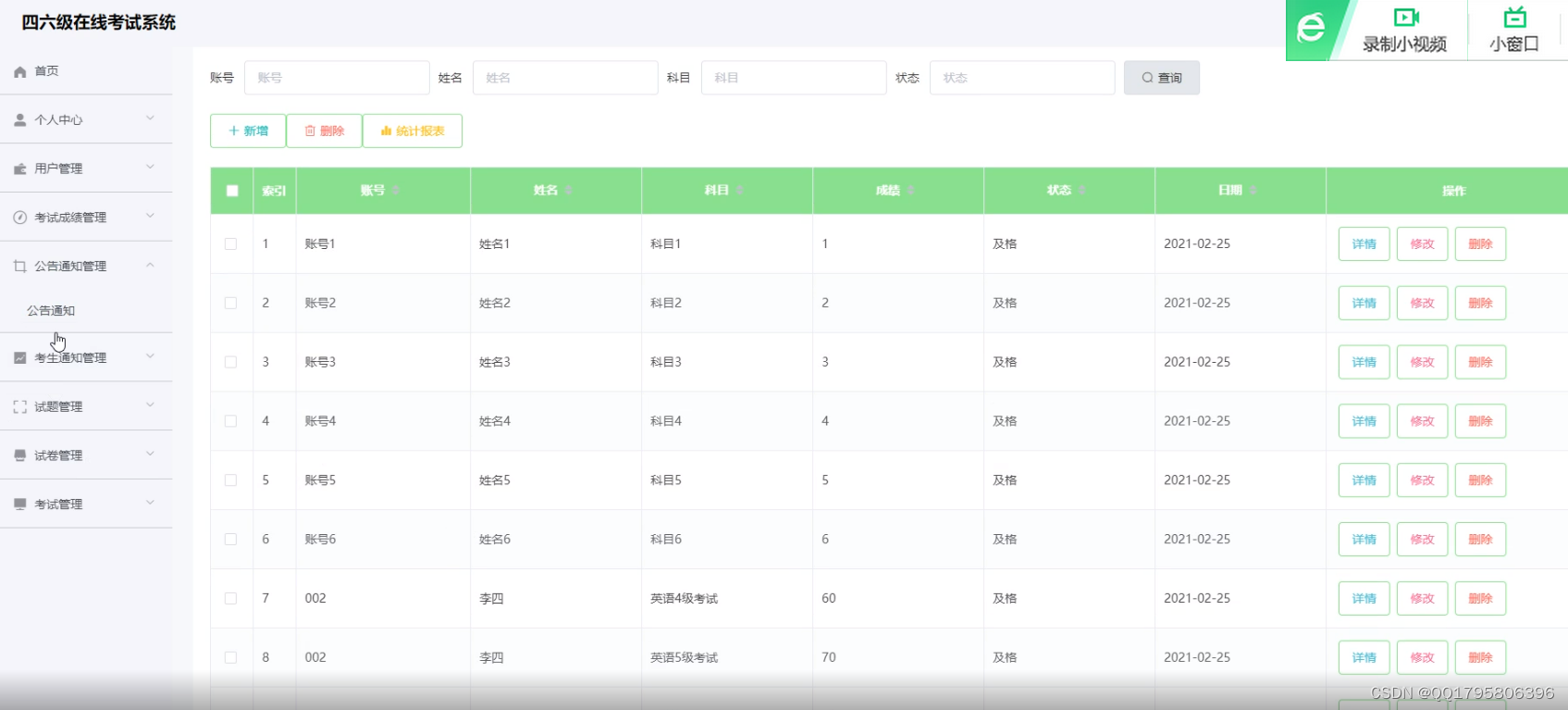1568x710 pixels.
Task: Click the 公告通知管理 crop icon
Action: 20,266
